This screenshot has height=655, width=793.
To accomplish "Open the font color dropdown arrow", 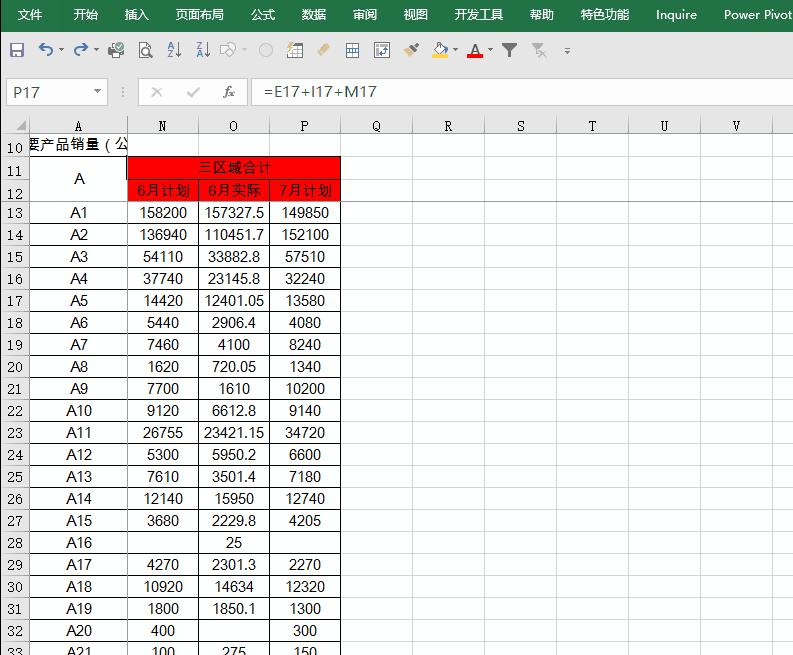I will click(x=490, y=50).
